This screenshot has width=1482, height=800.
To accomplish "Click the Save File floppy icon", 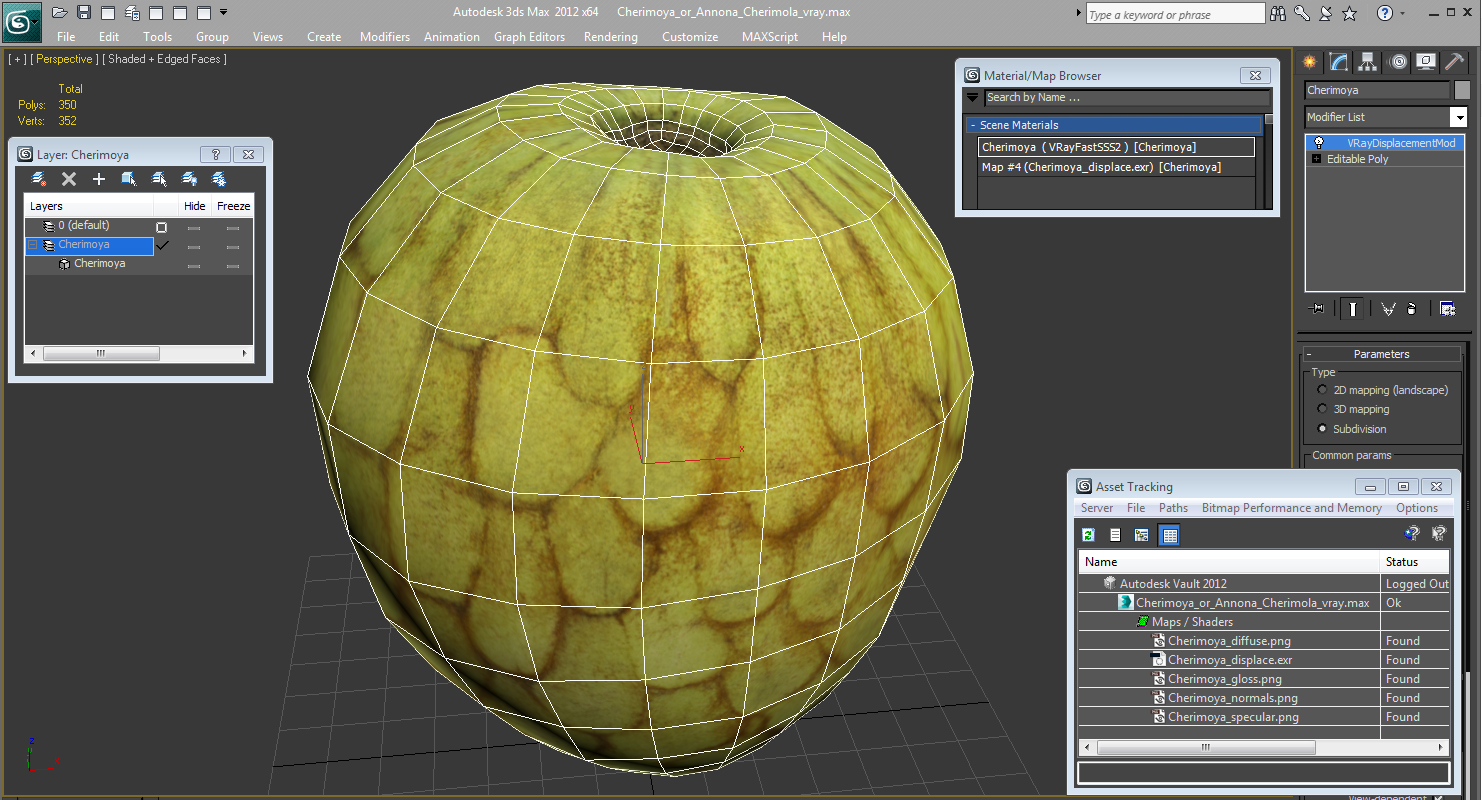I will (x=84, y=13).
